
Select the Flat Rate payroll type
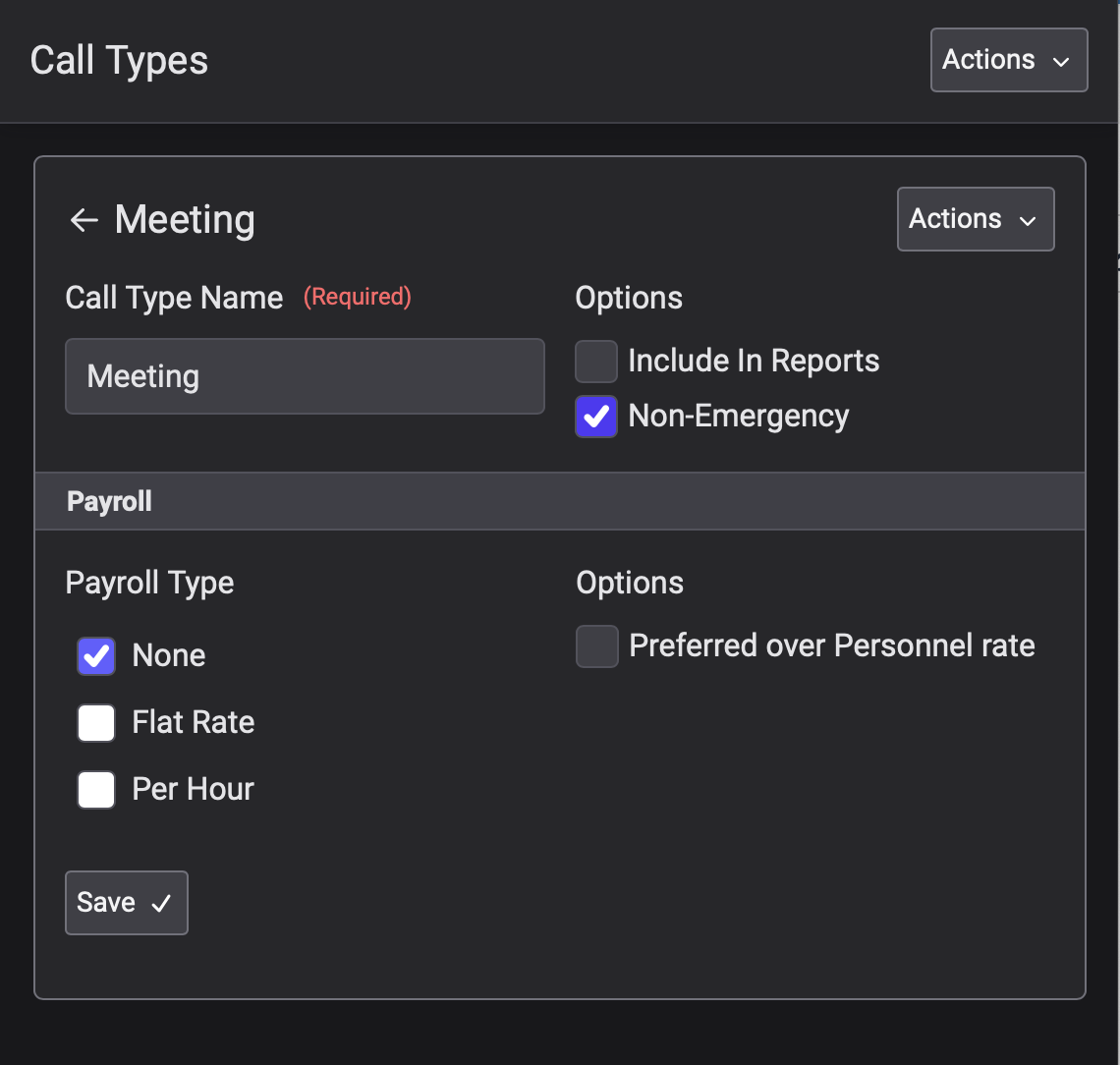point(96,723)
